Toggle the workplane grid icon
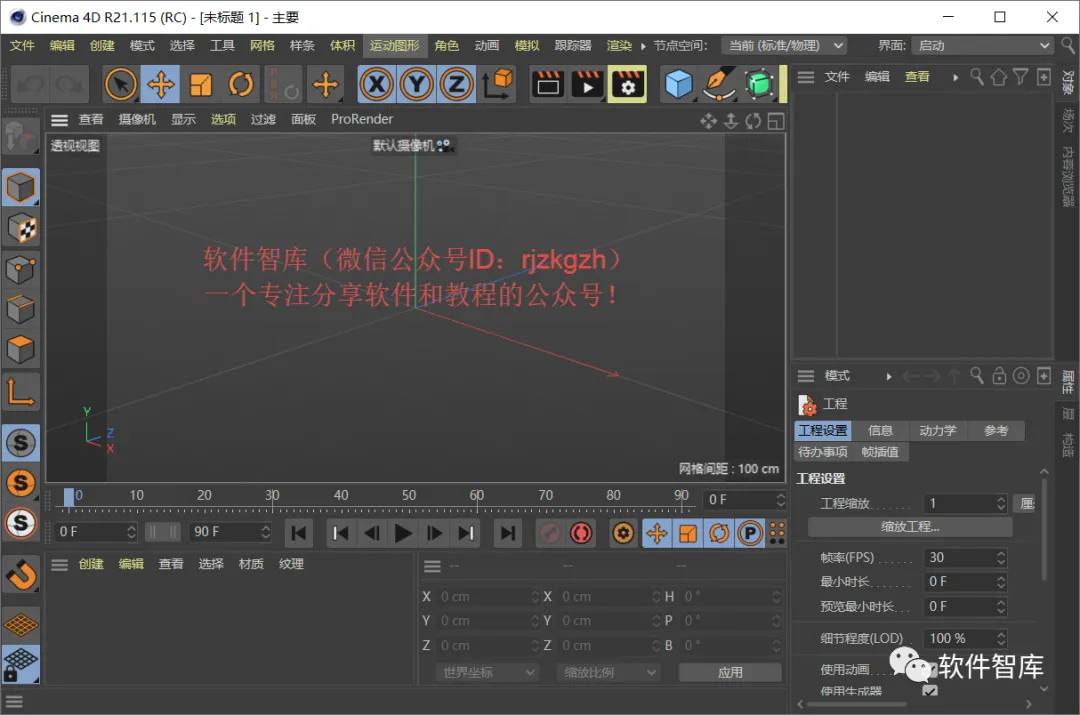 click(21, 625)
